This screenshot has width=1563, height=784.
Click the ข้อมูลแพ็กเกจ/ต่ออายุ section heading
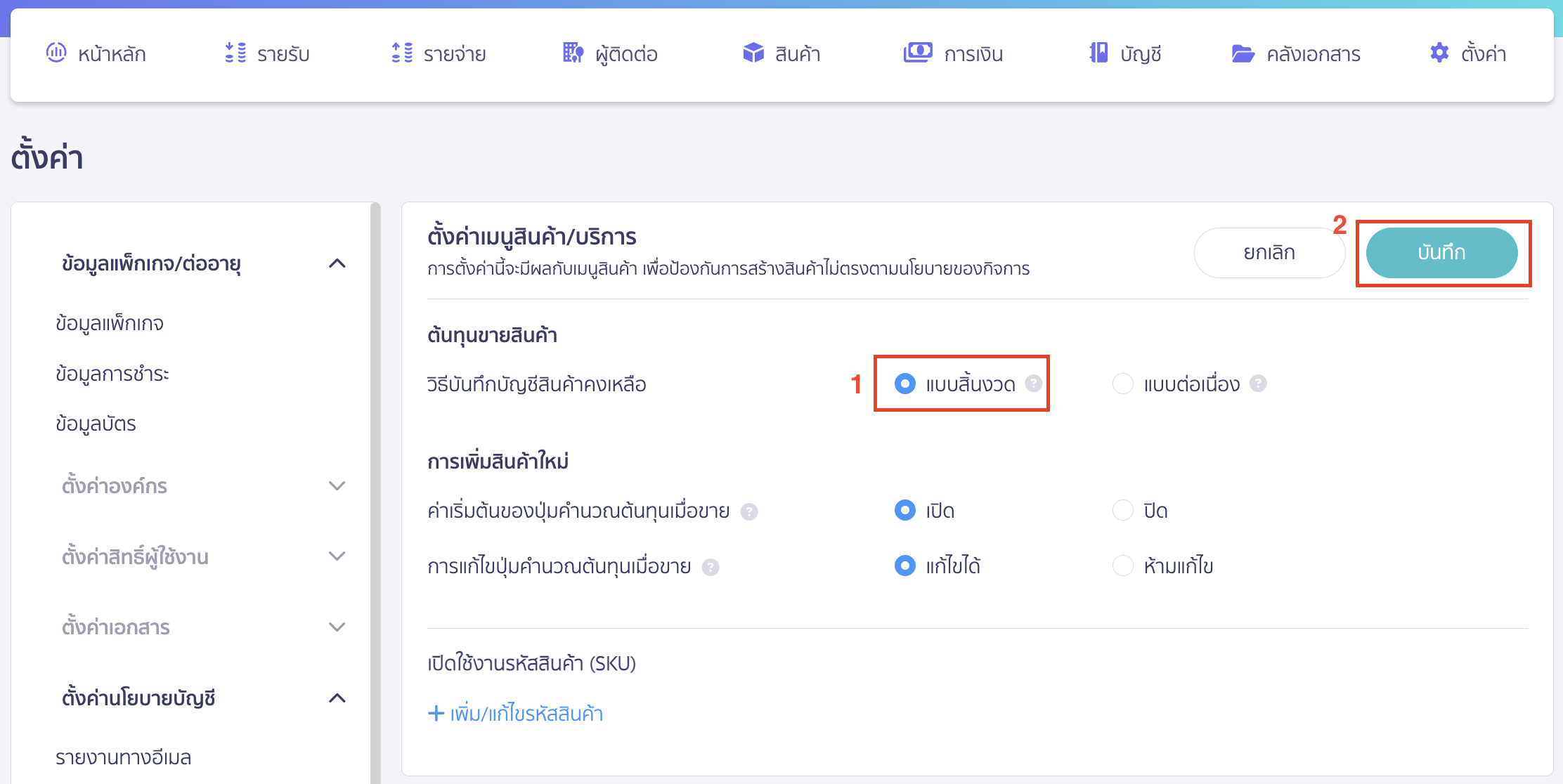(x=151, y=264)
